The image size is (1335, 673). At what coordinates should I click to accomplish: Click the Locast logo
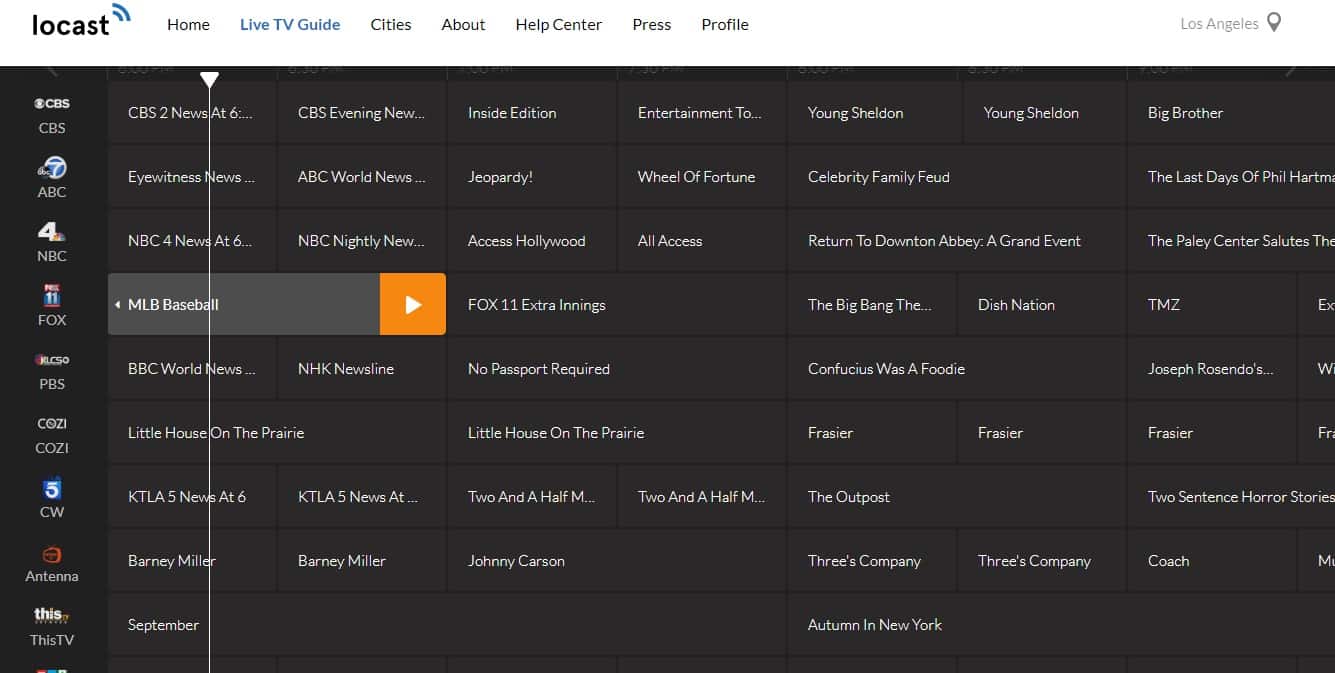81,20
